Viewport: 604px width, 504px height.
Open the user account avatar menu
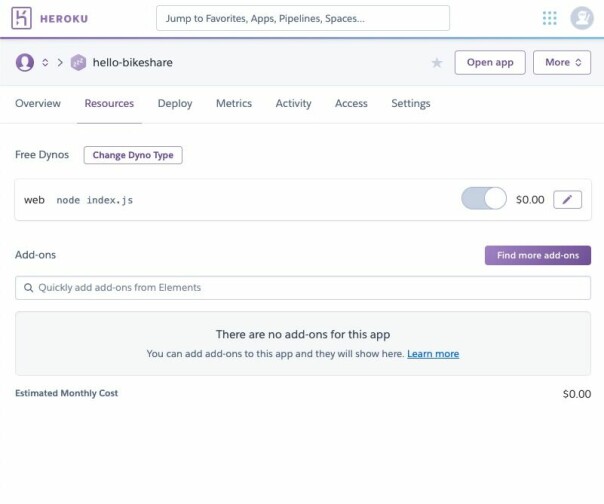[582, 18]
